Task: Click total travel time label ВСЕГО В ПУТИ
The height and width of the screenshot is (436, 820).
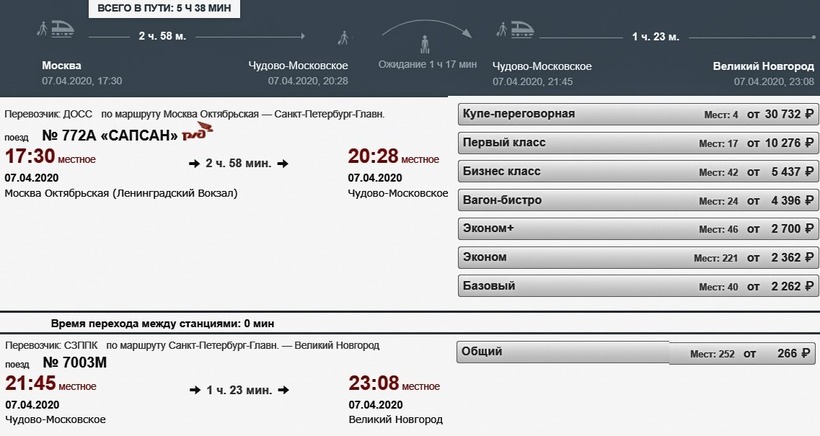Action: click(x=164, y=8)
